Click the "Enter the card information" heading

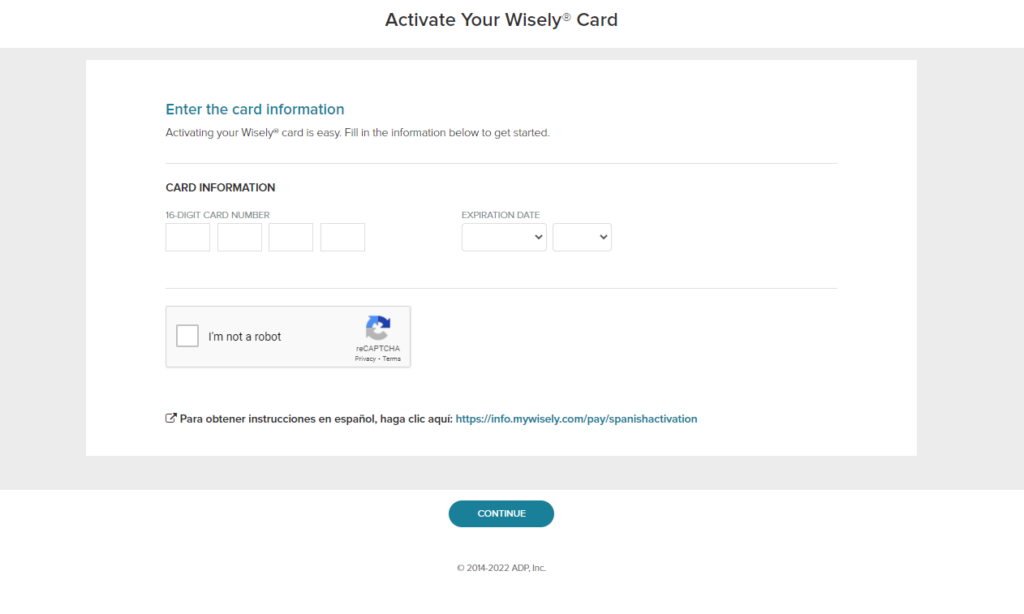click(x=254, y=109)
